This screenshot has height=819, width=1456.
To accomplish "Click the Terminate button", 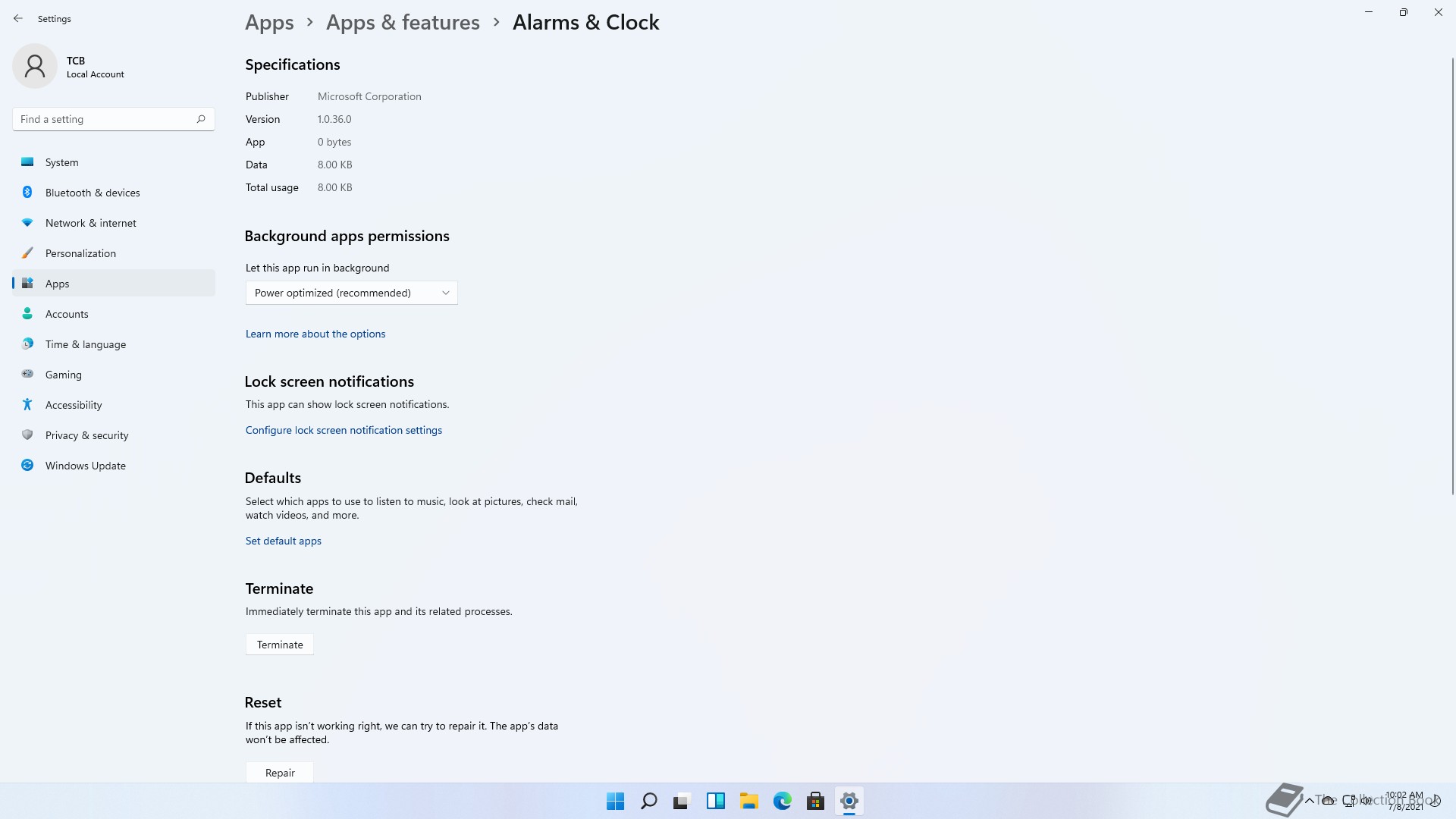I will 280,645.
